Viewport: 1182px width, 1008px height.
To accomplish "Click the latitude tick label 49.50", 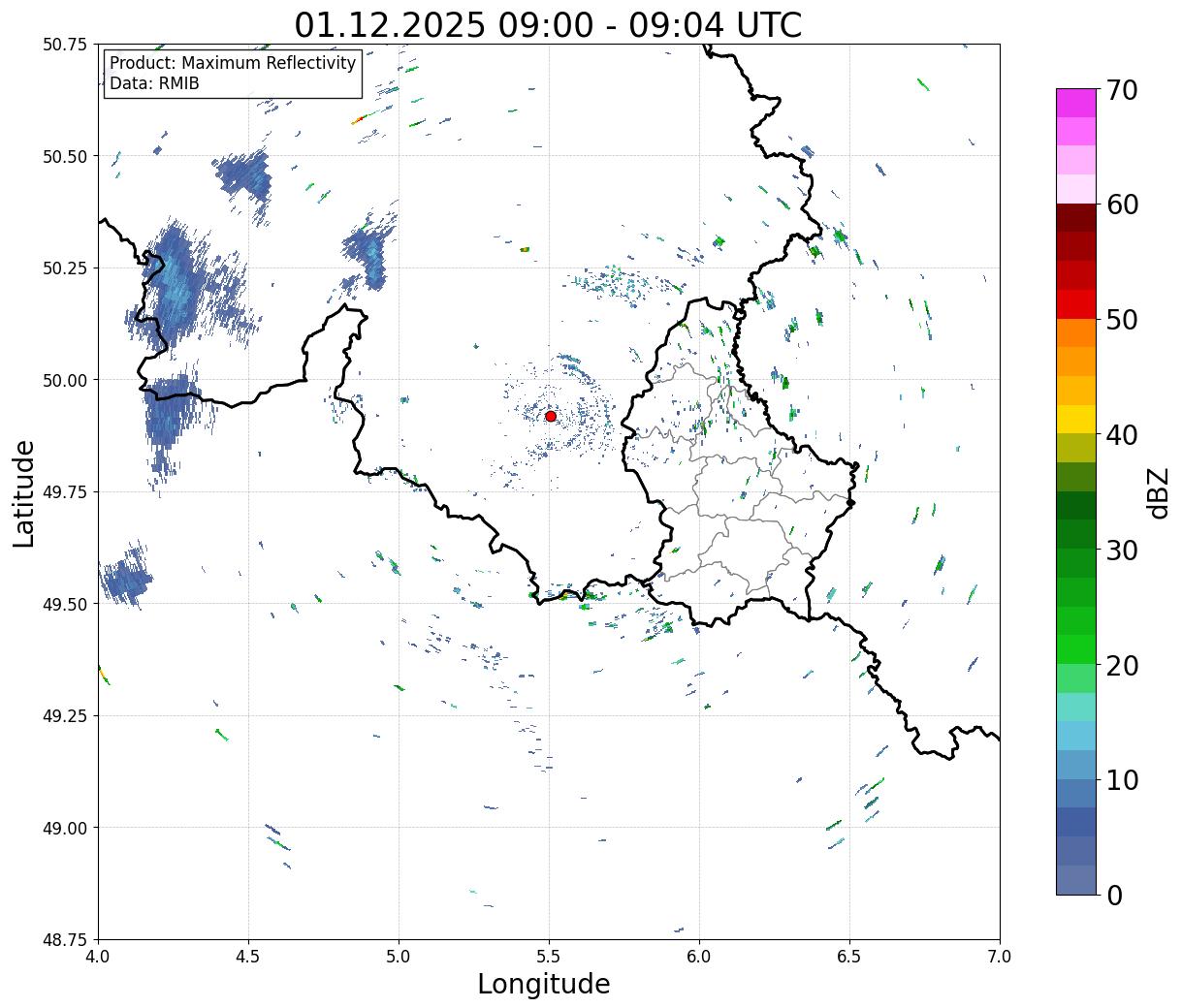I will click(x=65, y=604).
